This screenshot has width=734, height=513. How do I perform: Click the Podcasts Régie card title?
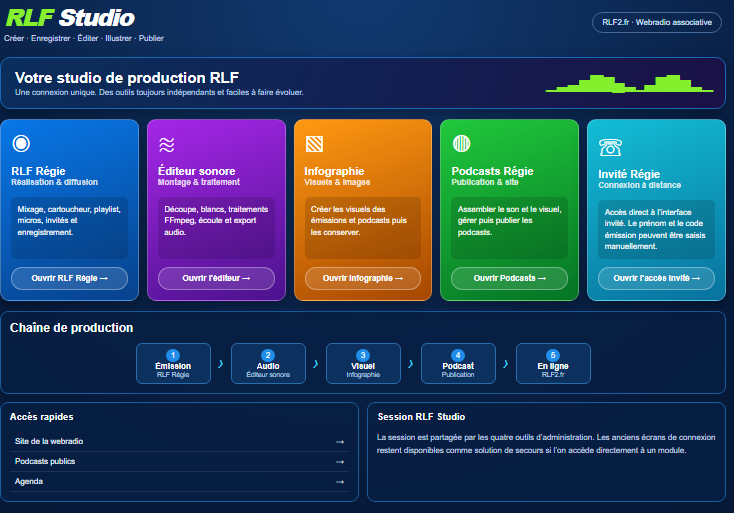(492, 171)
